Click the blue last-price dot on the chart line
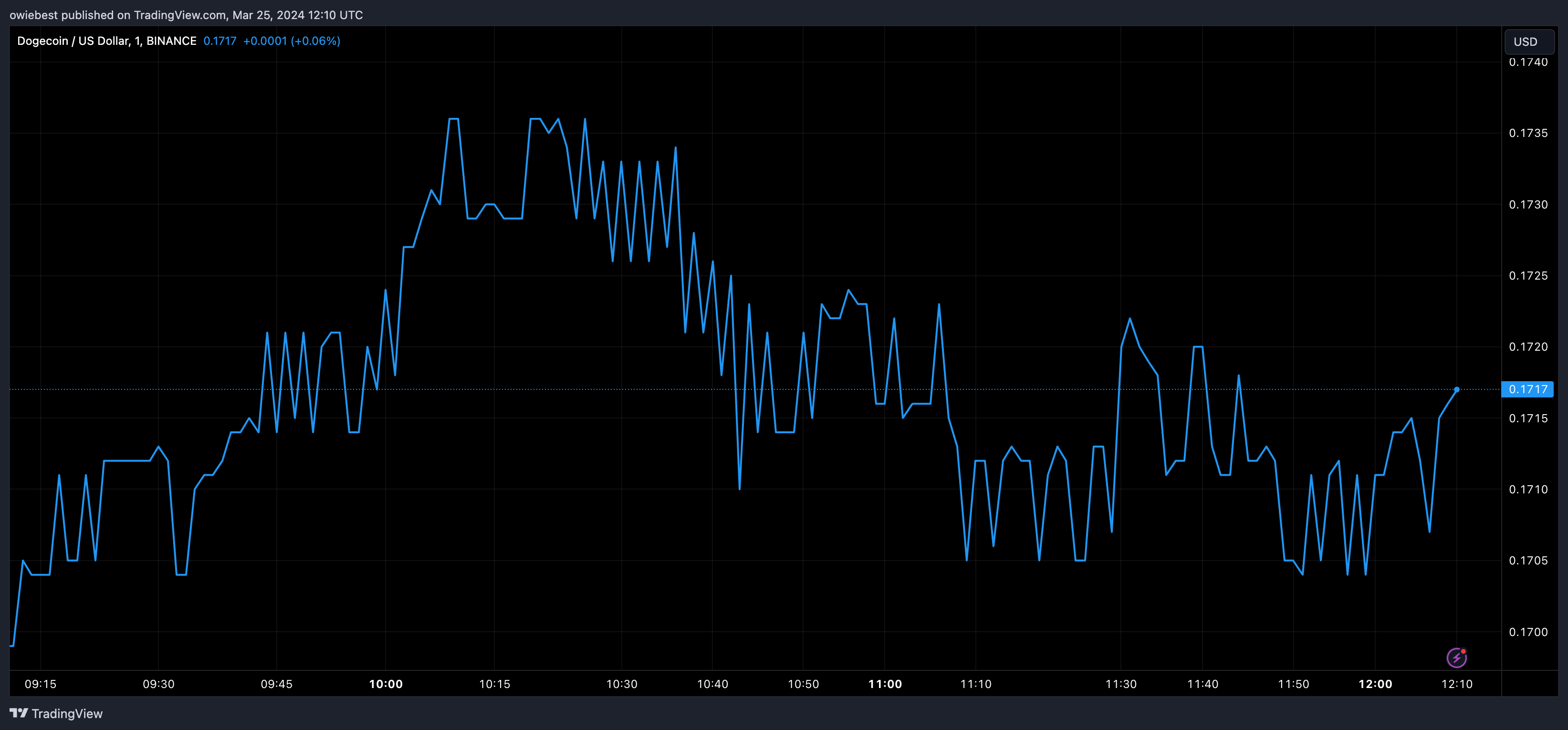The width and height of the screenshot is (1568, 730). (x=1457, y=389)
